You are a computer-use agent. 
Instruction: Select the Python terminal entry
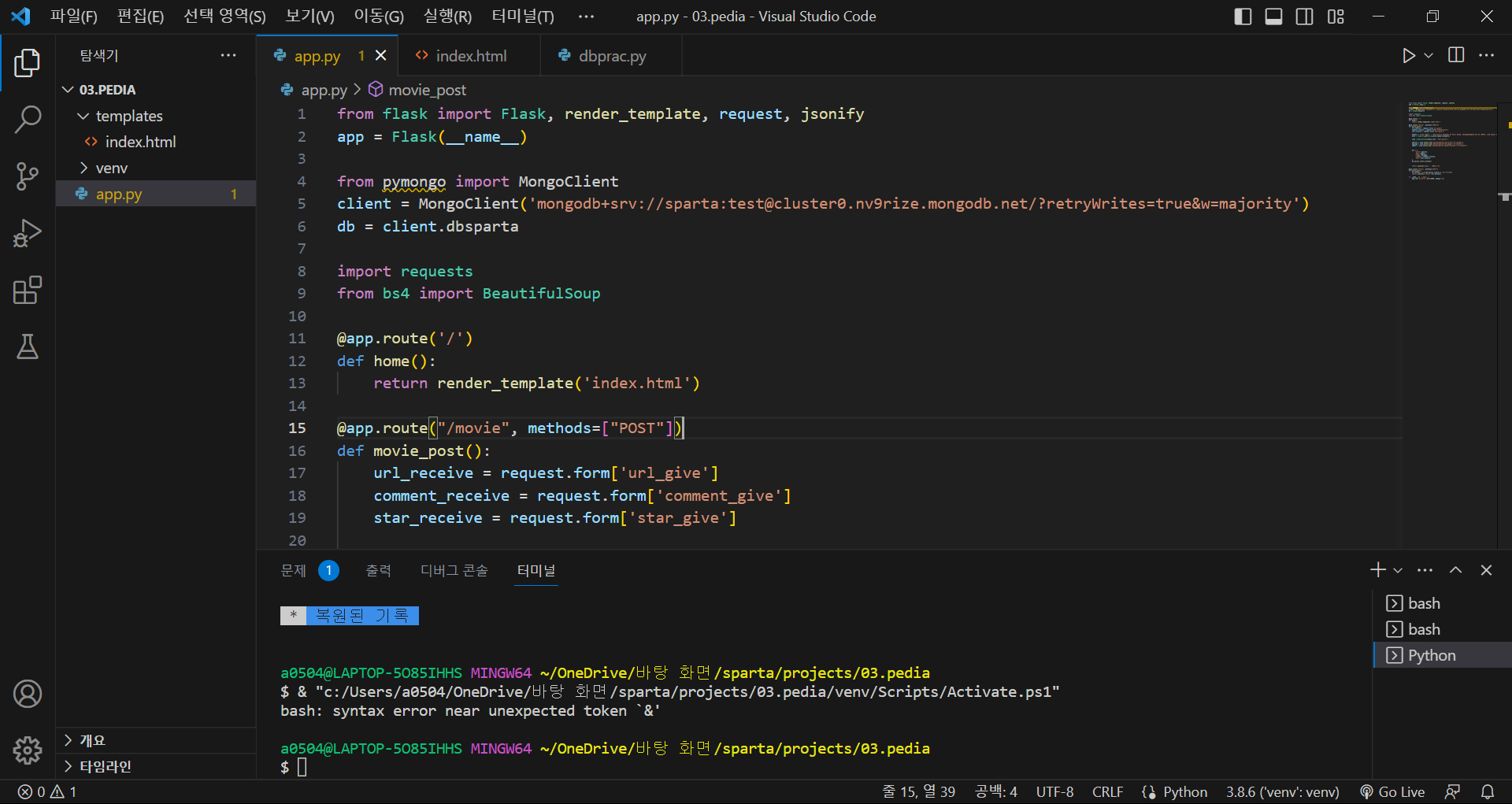1443,655
